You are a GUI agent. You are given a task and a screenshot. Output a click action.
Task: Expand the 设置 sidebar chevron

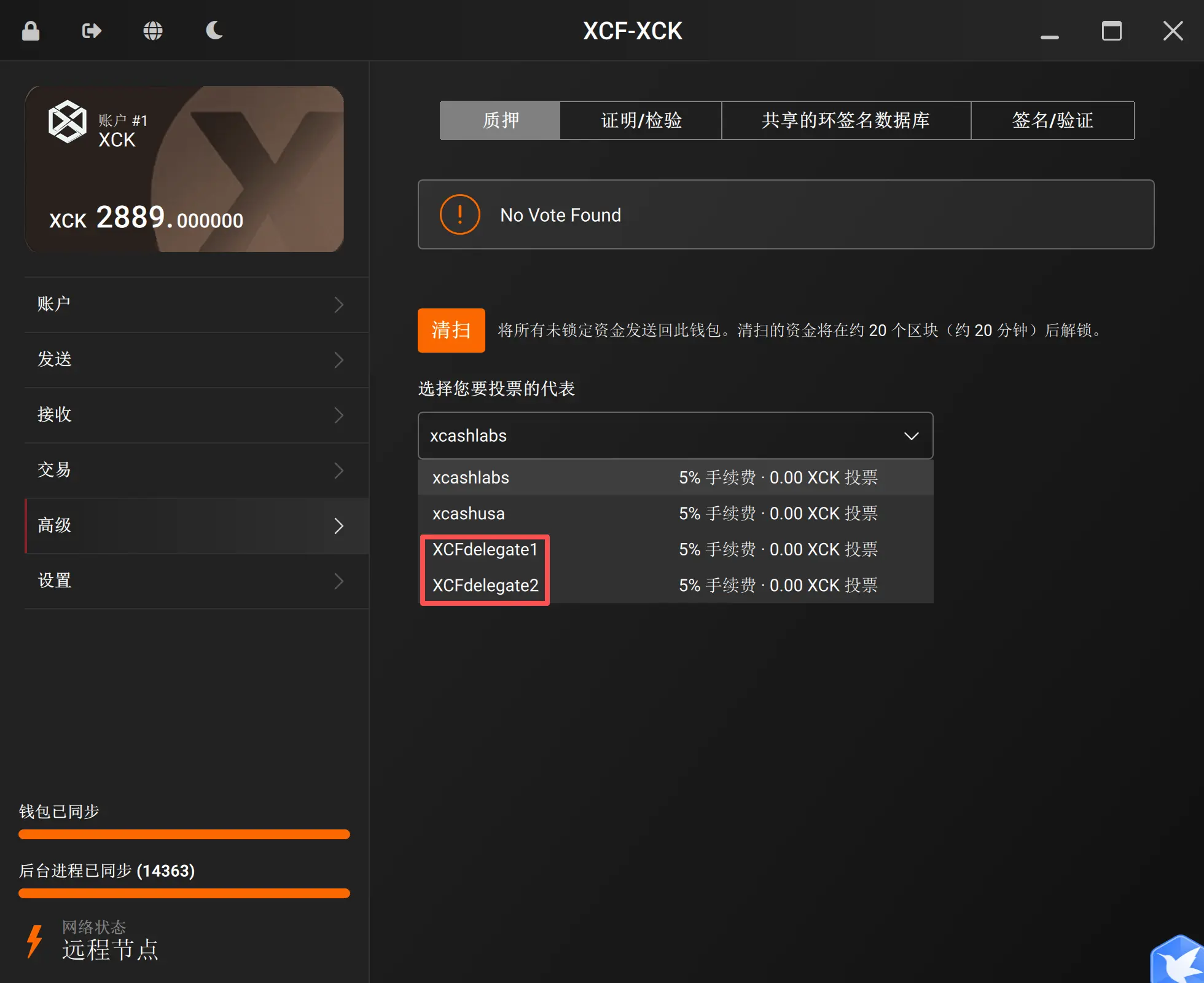point(338,581)
